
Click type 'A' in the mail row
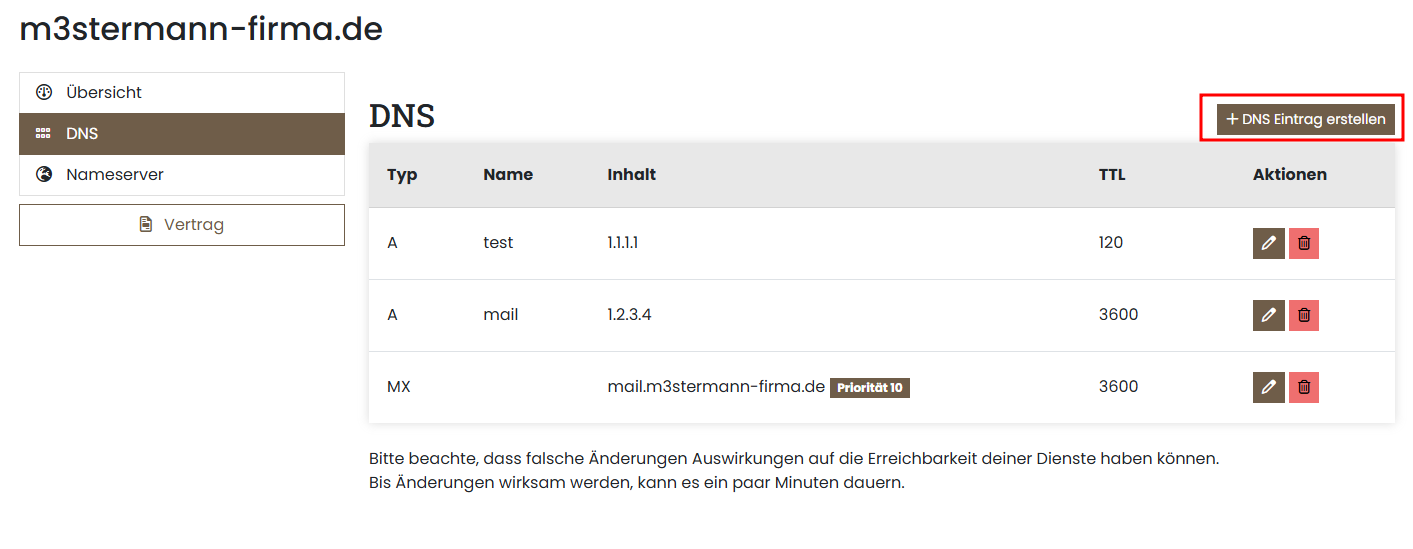click(x=392, y=315)
